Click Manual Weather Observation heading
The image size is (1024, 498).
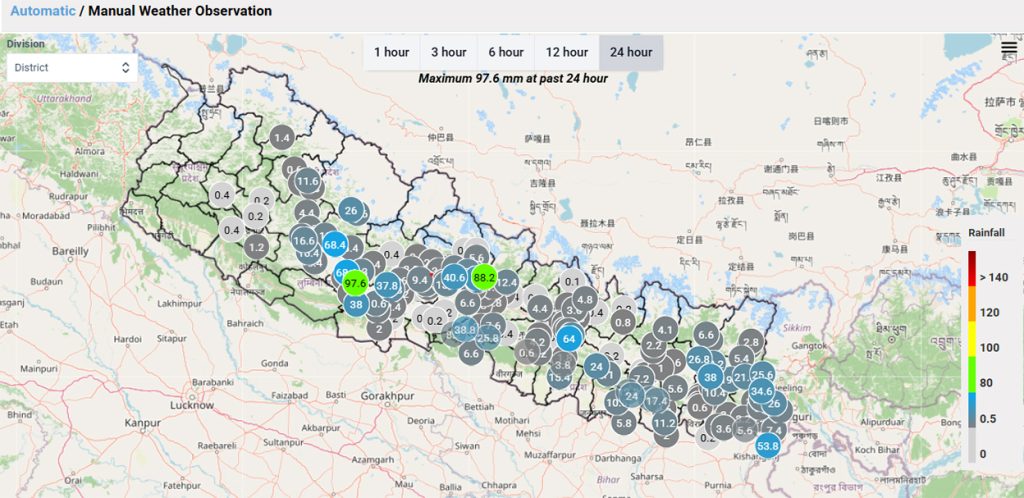point(180,11)
